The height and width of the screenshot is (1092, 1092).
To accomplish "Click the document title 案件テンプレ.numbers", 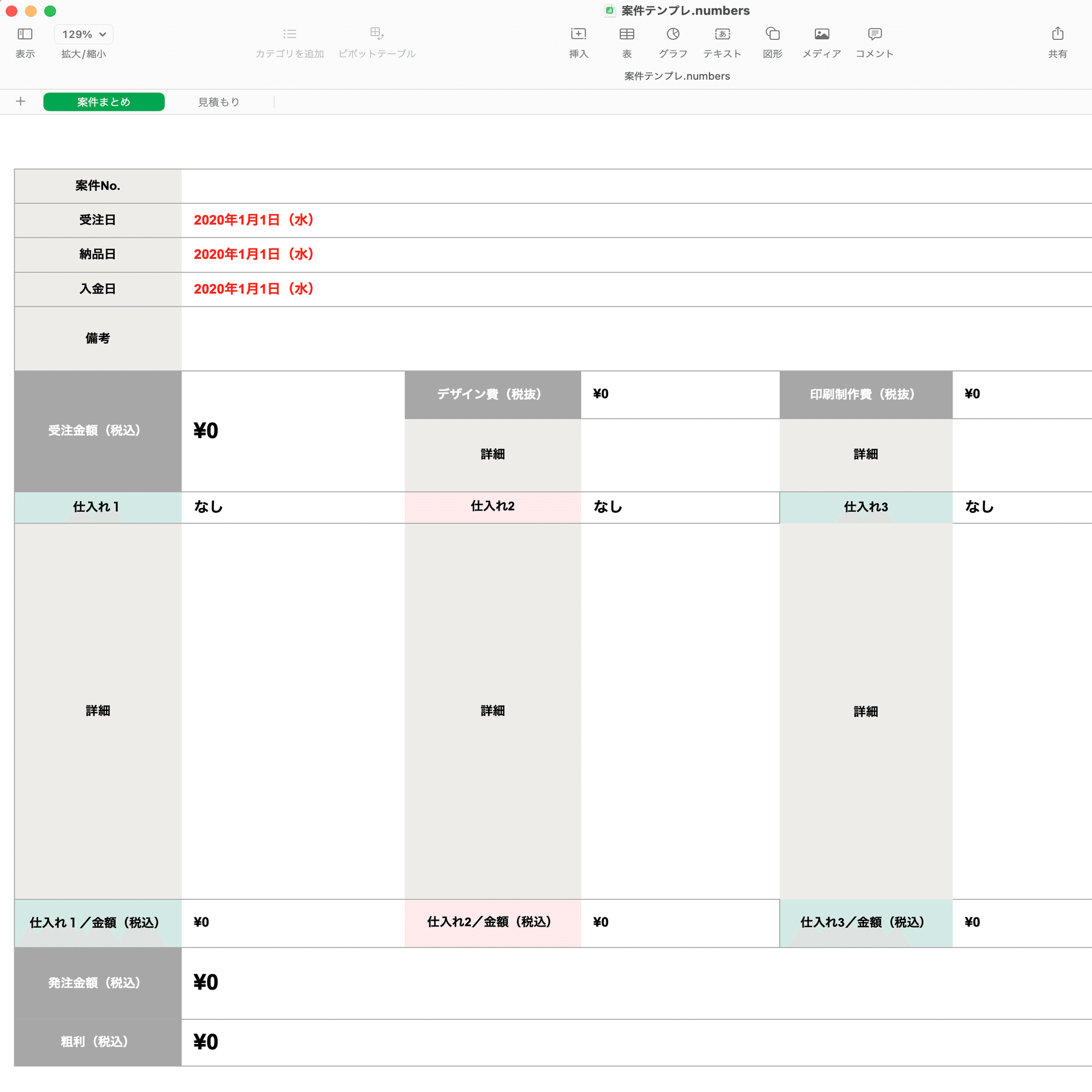I will [685, 11].
